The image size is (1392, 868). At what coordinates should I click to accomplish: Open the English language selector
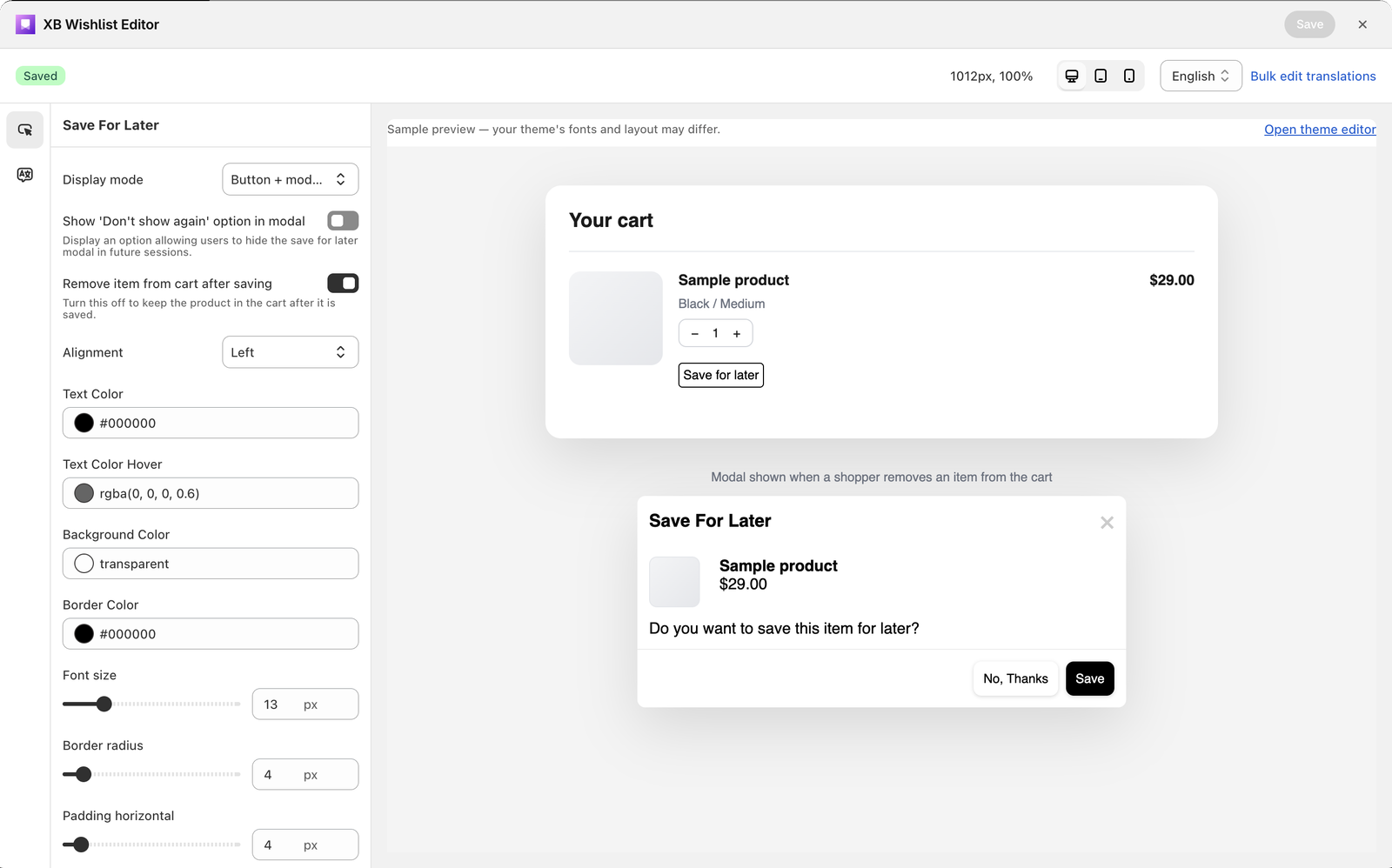(x=1201, y=76)
